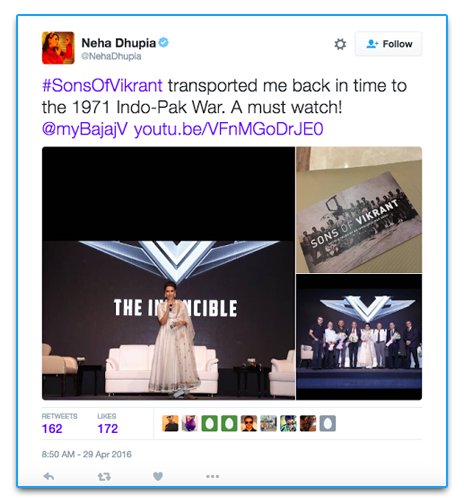Show the 172 likes list

tap(108, 424)
